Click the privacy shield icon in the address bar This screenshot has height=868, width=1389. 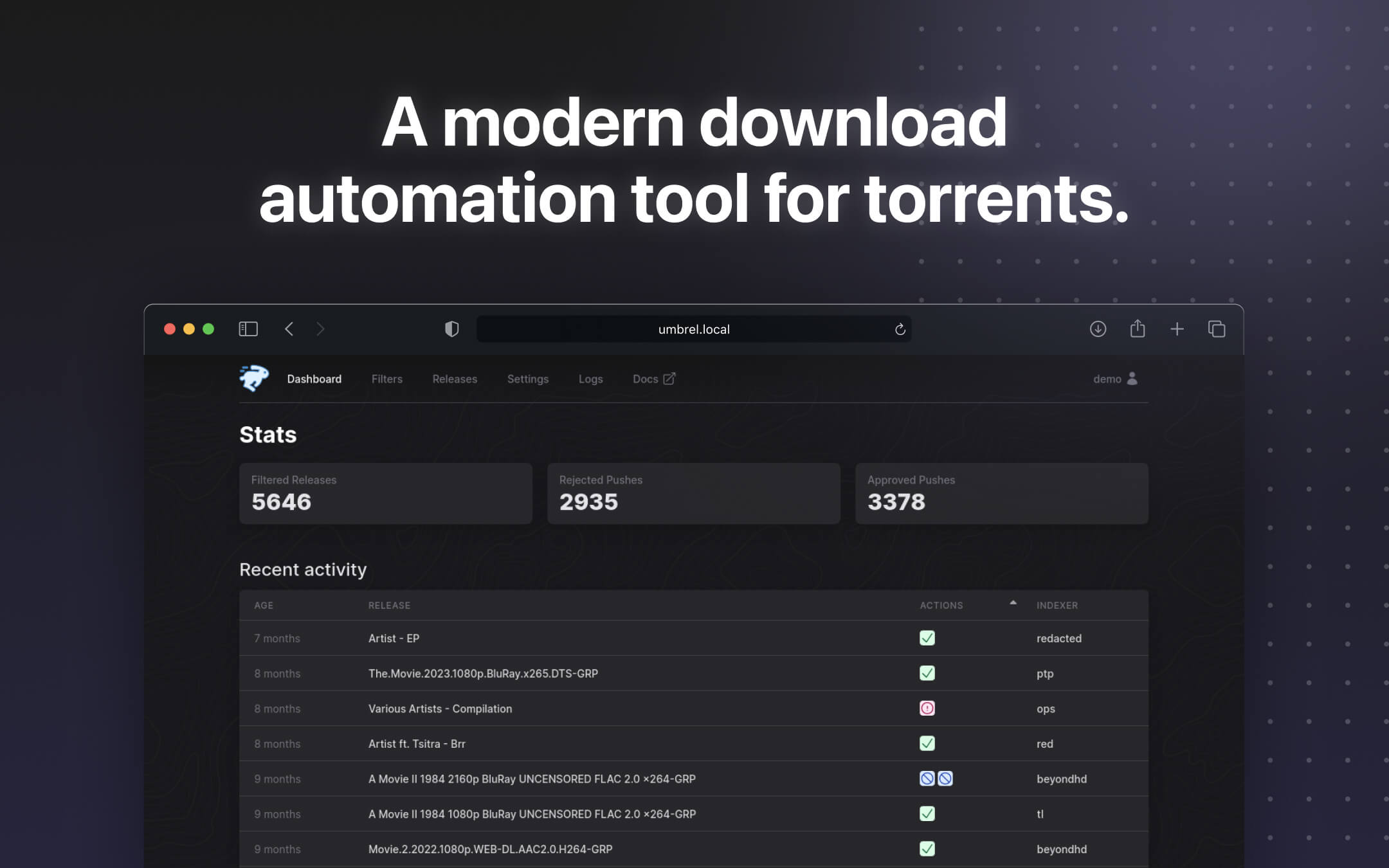click(x=452, y=329)
